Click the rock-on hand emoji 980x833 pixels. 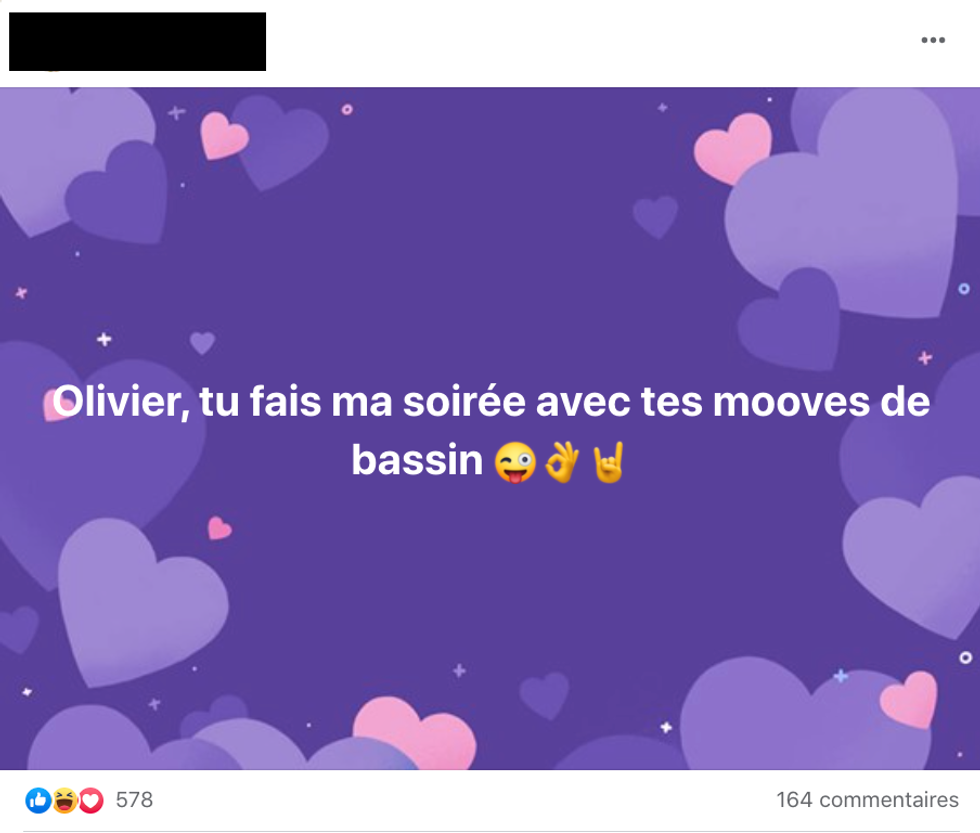point(609,462)
